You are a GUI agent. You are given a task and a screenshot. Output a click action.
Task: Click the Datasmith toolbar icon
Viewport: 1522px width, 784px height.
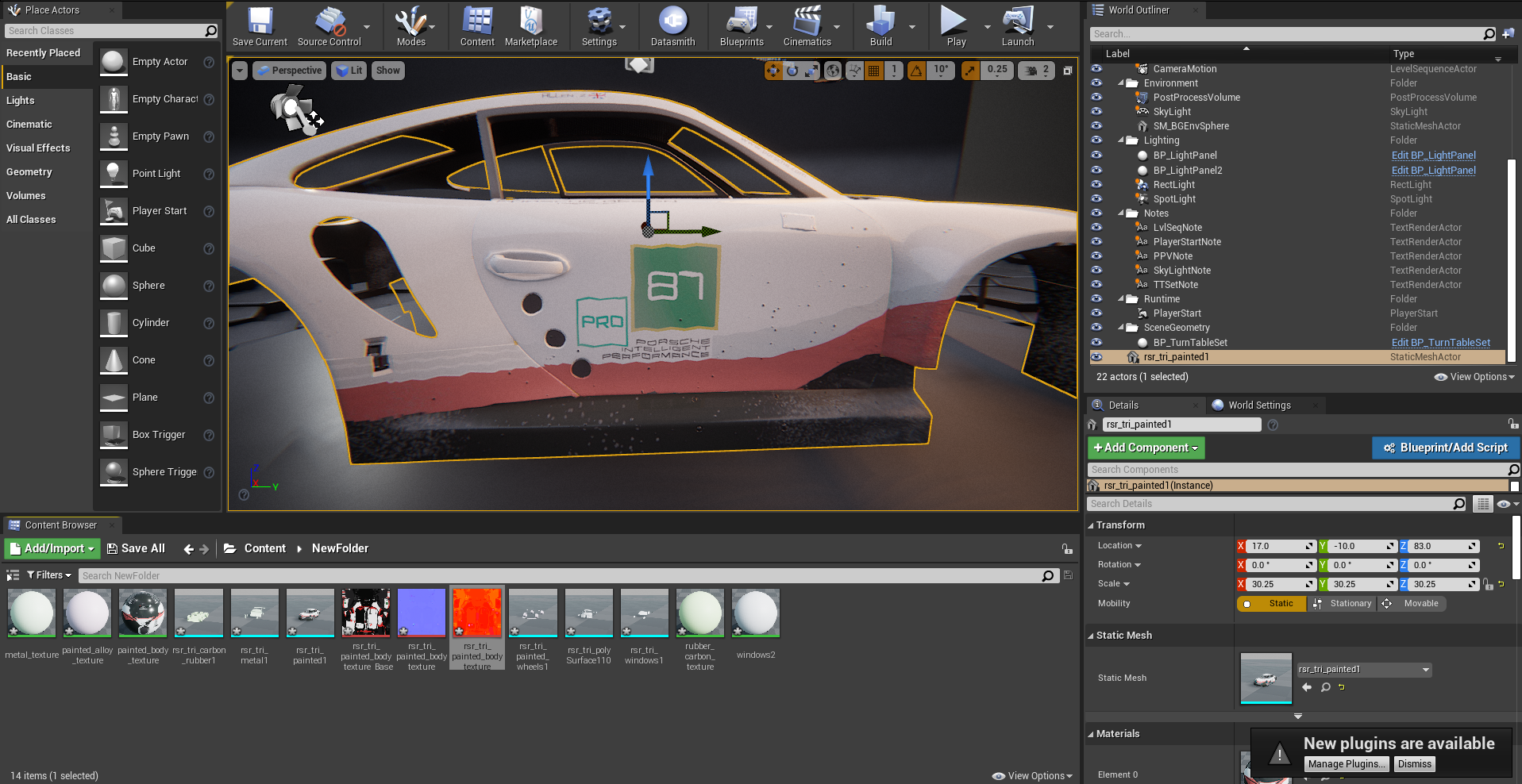pos(672,26)
